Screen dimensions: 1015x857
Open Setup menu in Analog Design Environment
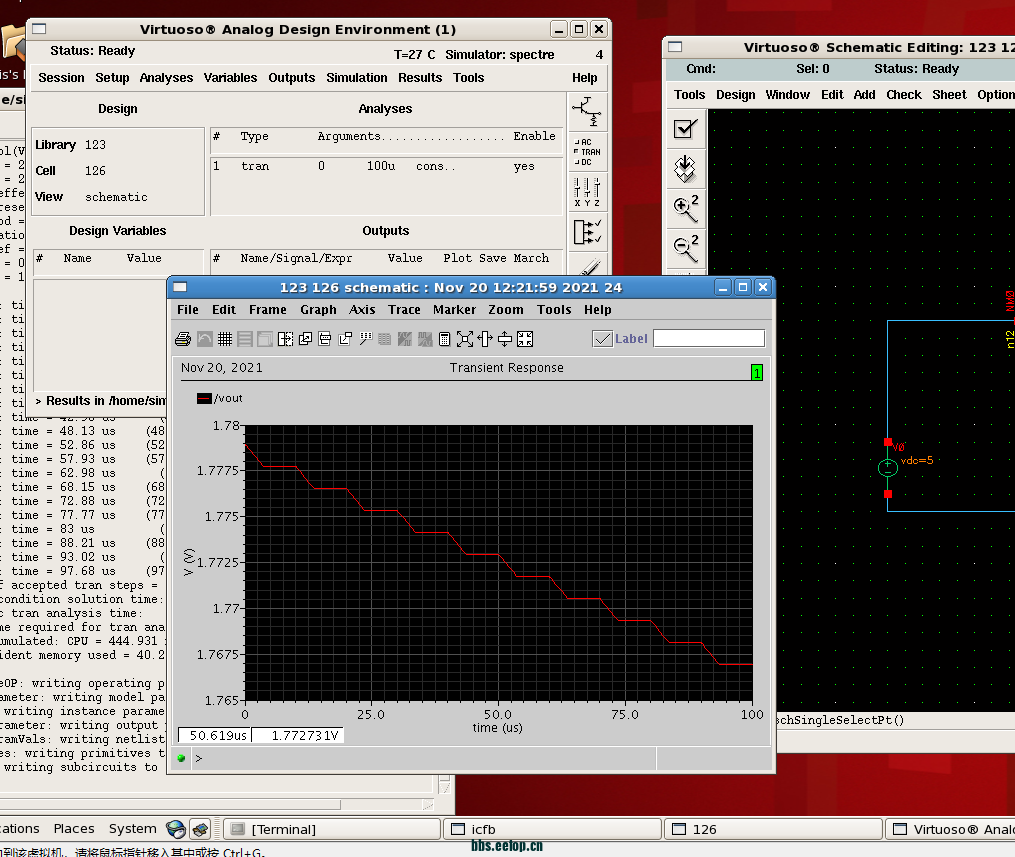coord(113,78)
